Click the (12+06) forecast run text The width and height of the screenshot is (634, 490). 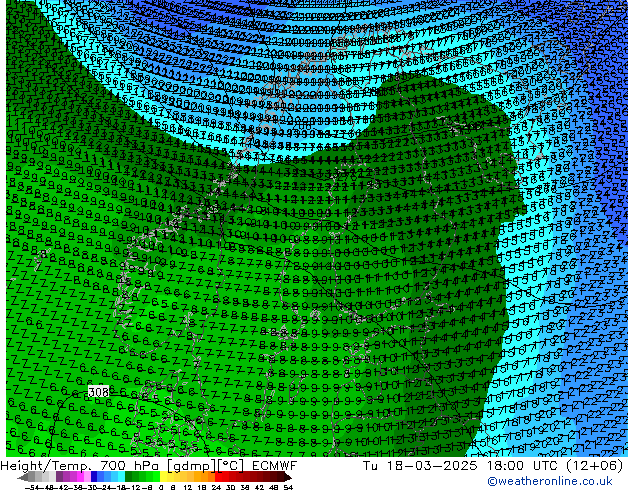click(594, 465)
